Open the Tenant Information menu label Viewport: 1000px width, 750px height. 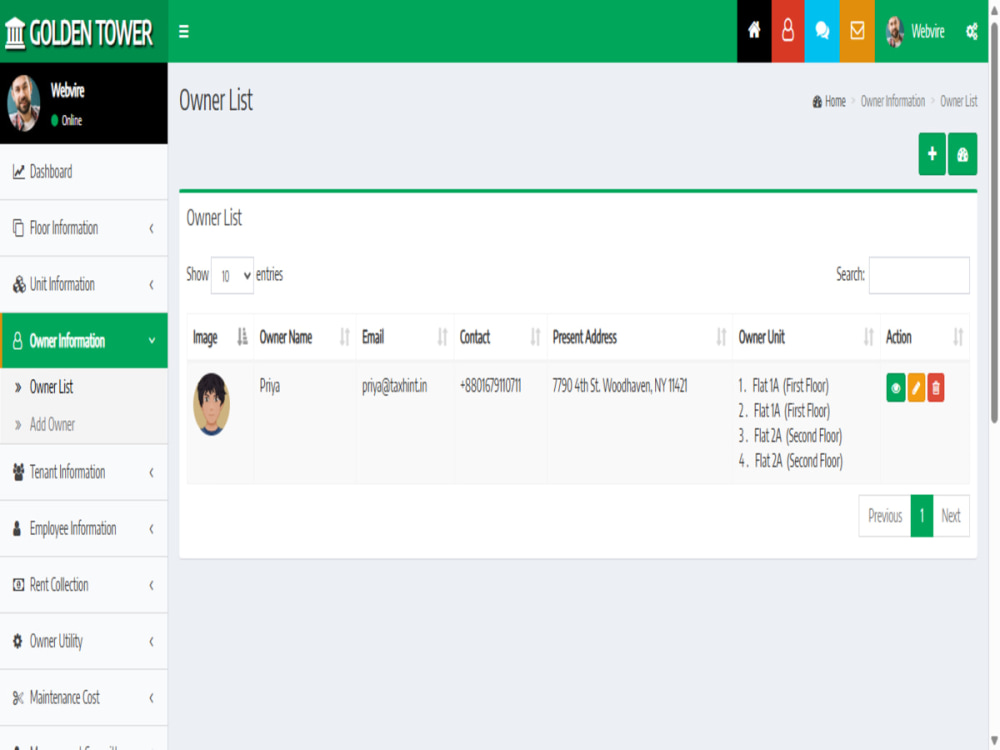(x=67, y=472)
